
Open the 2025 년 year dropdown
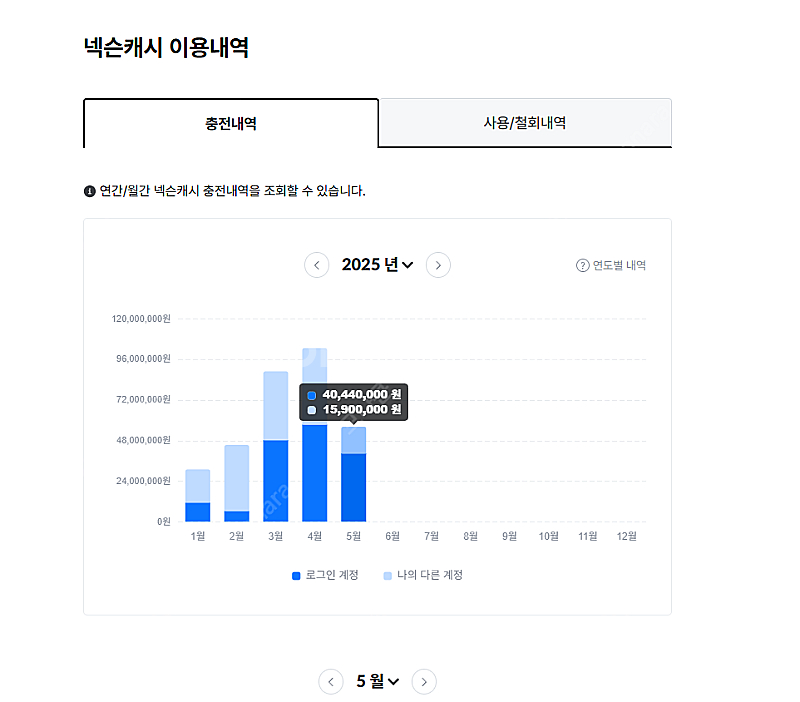coord(377,265)
